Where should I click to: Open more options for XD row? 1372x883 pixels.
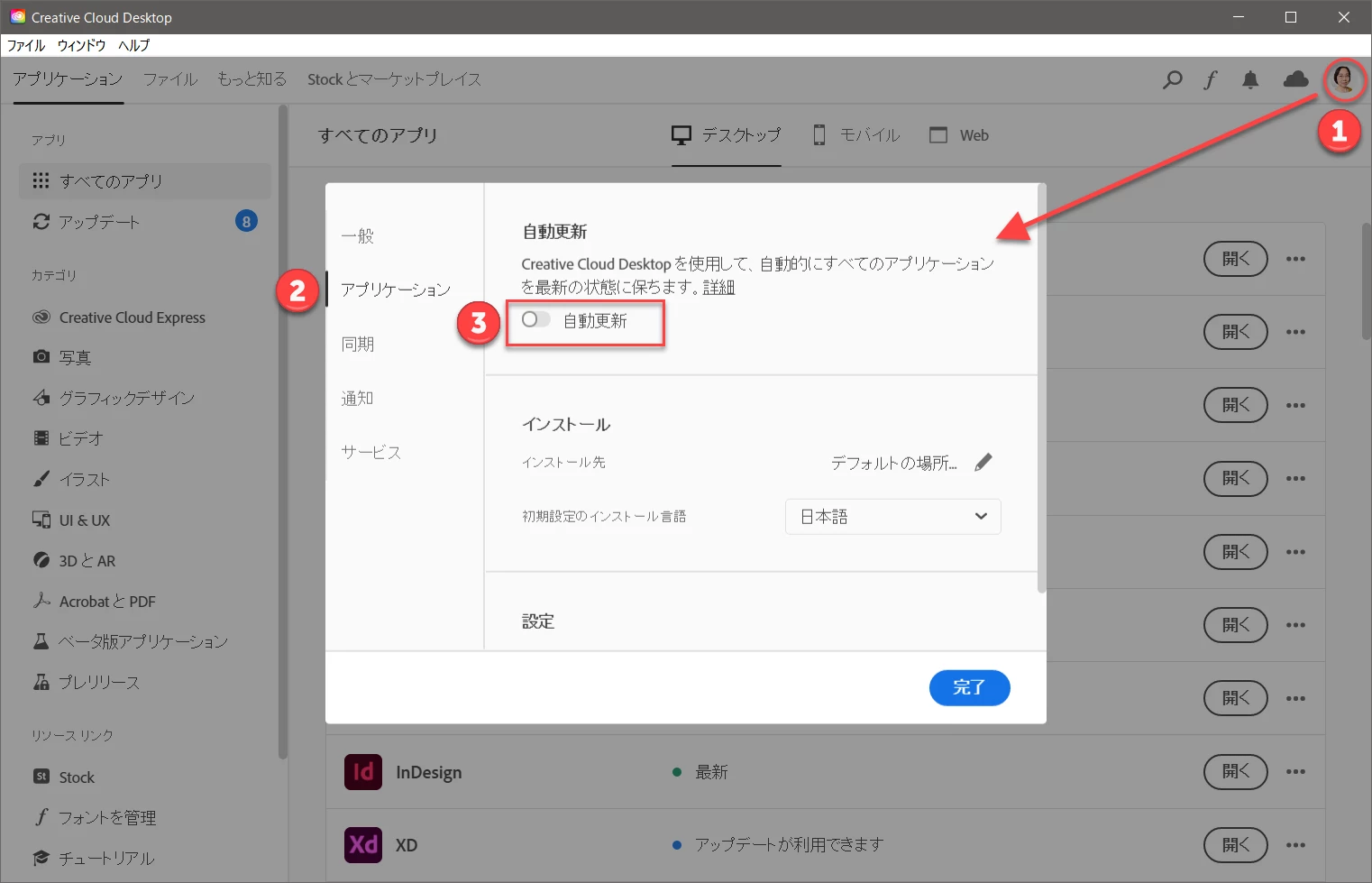(x=1295, y=845)
